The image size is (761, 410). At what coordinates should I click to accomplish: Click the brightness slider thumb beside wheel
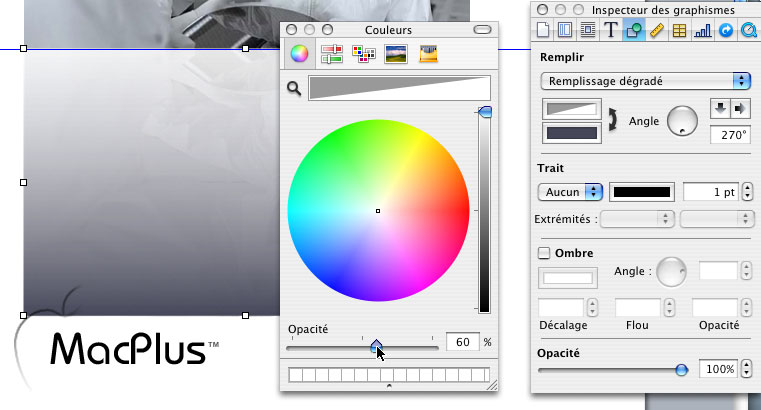tap(484, 112)
